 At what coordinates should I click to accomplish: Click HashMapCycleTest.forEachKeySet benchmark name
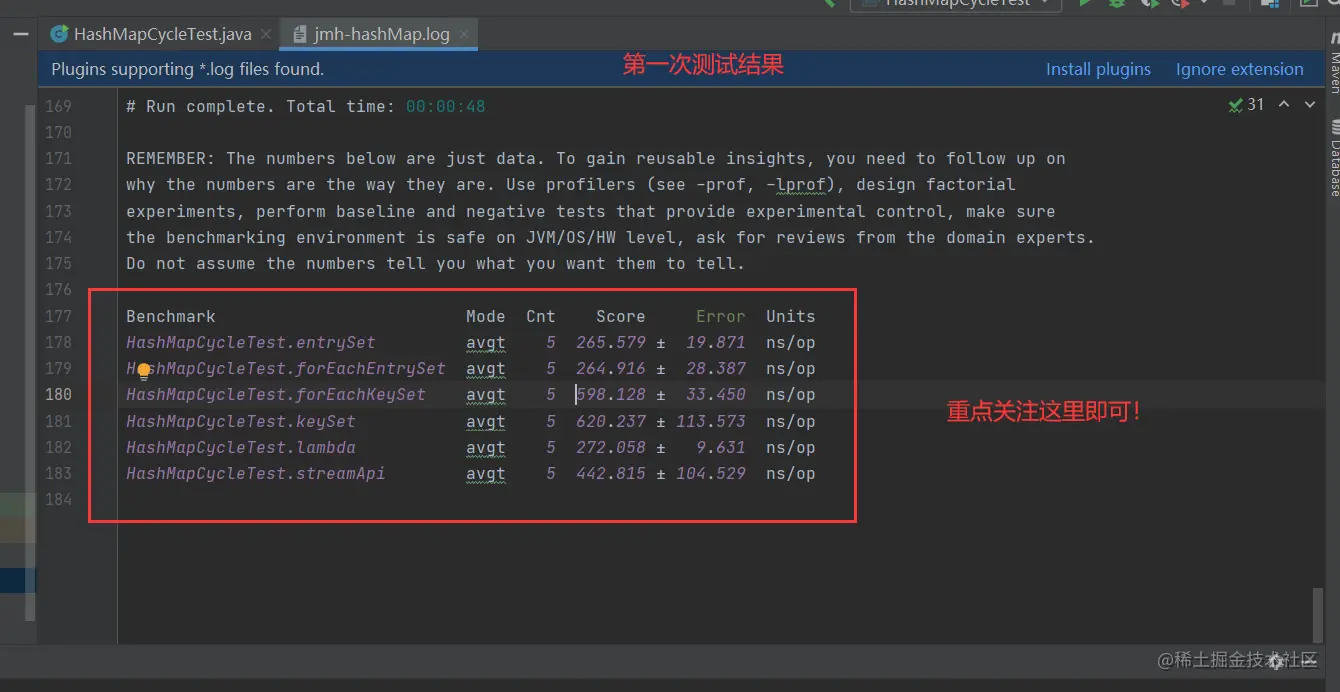click(276, 395)
